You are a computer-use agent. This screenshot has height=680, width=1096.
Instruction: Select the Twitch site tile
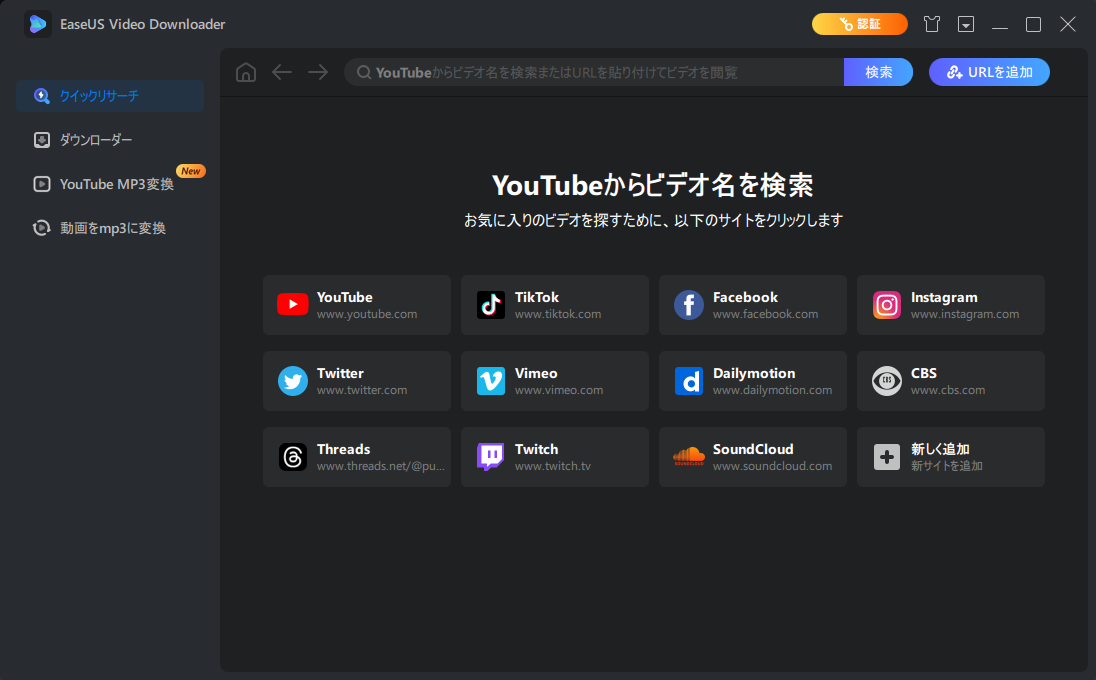click(x=554, y=457)
